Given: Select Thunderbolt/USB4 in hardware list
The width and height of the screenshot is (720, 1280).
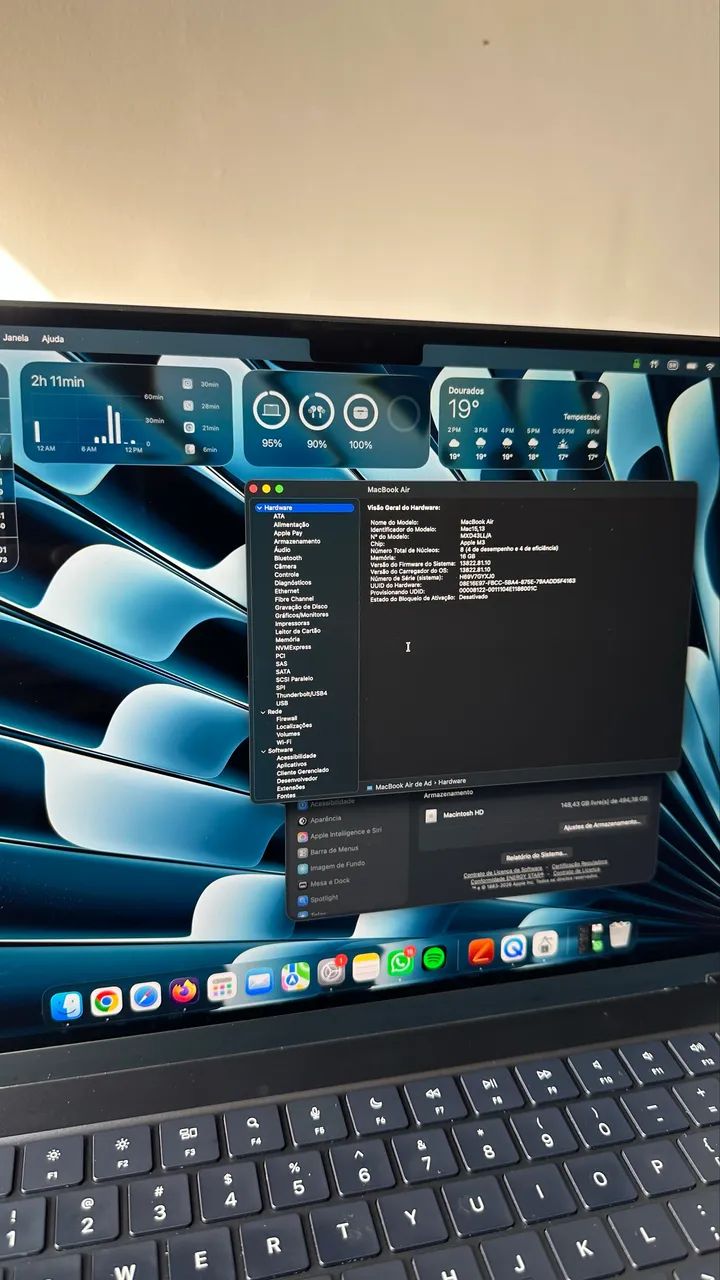Looking at the screenshot, I should pyautogui.click(x=302, y=694).
